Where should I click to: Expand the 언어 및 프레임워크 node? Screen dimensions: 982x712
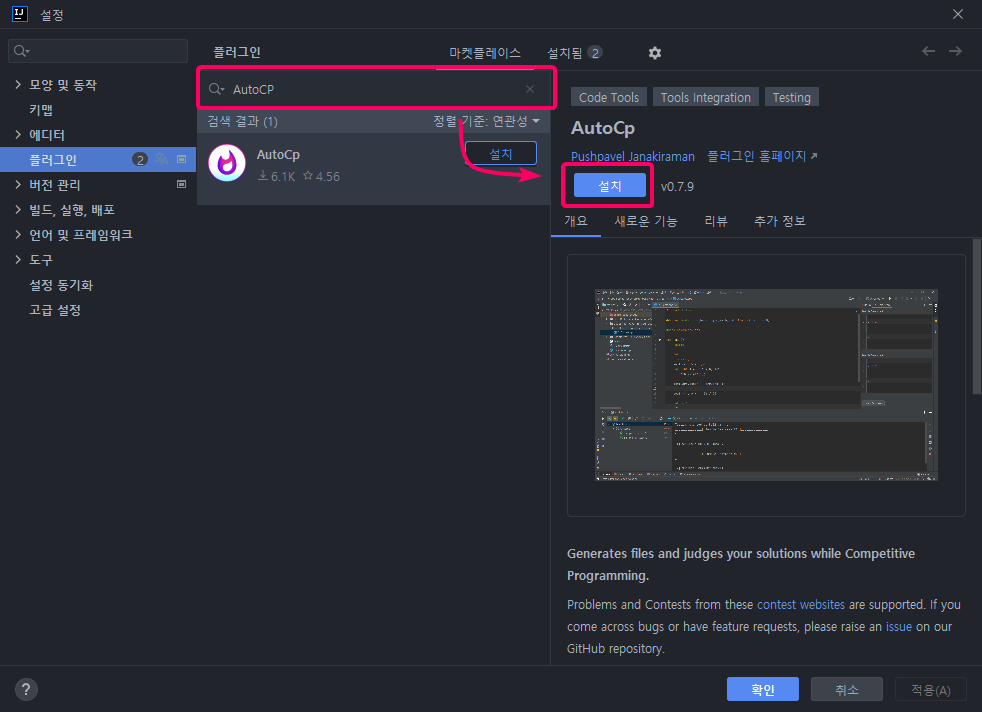pyautogui.click(x=18, y=235)
